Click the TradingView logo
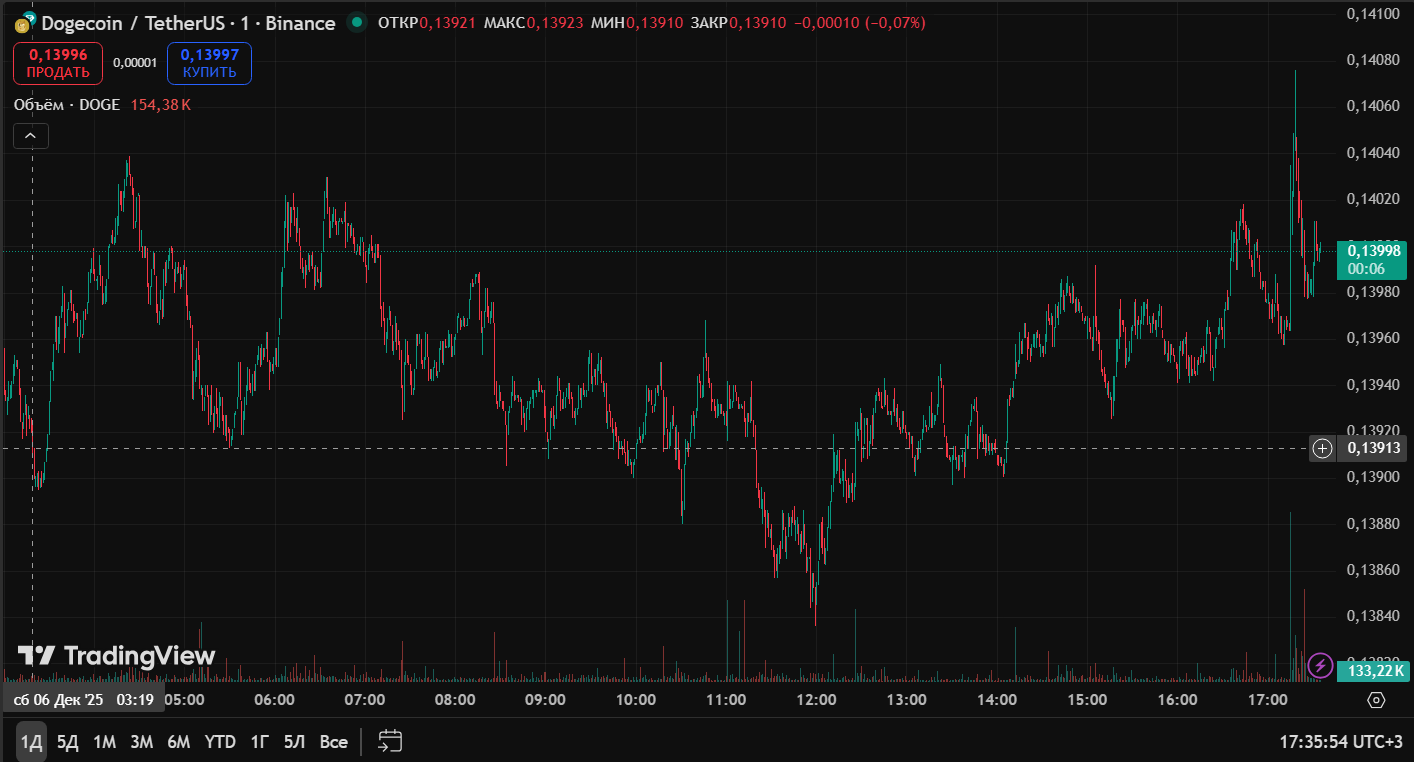1414x762 pixels. tap(116, 656)
